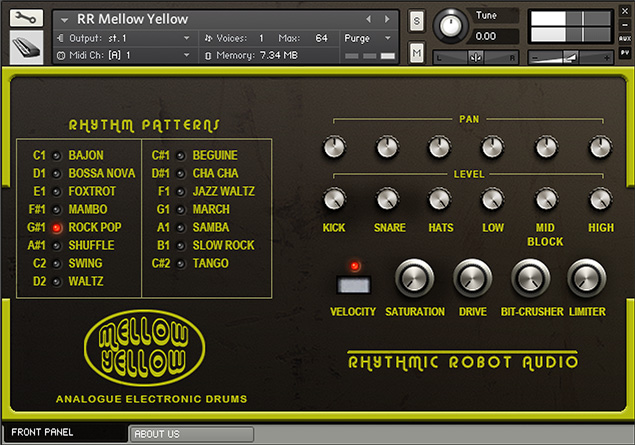The width and height of the screenshot is (635, 445).
Task: Select the BAJON pattern LED
Action: tap(57, 155)
